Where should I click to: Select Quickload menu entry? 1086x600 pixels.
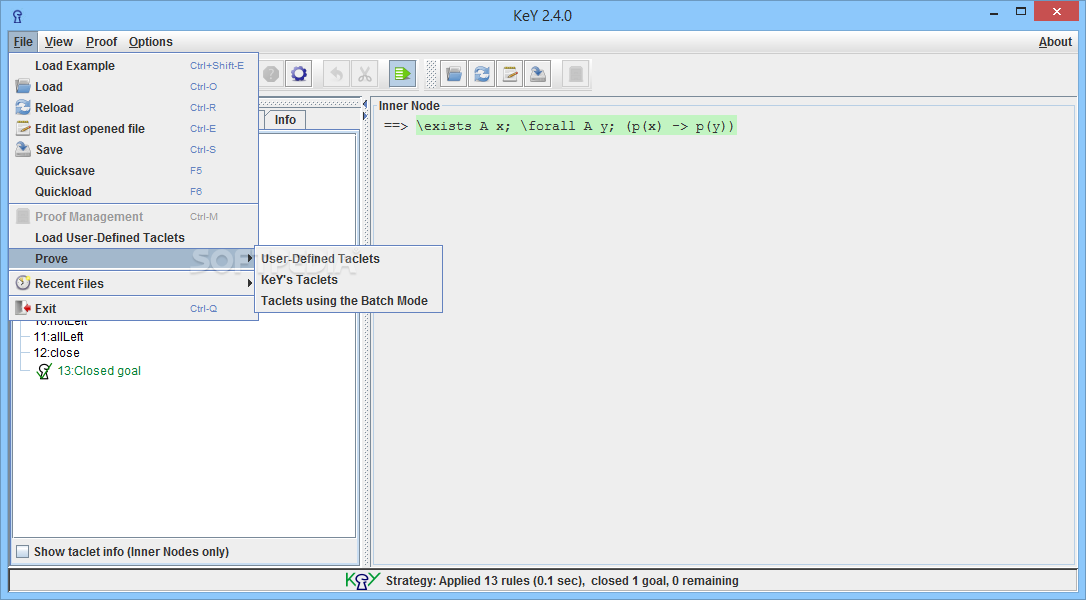tap(134, 192)
